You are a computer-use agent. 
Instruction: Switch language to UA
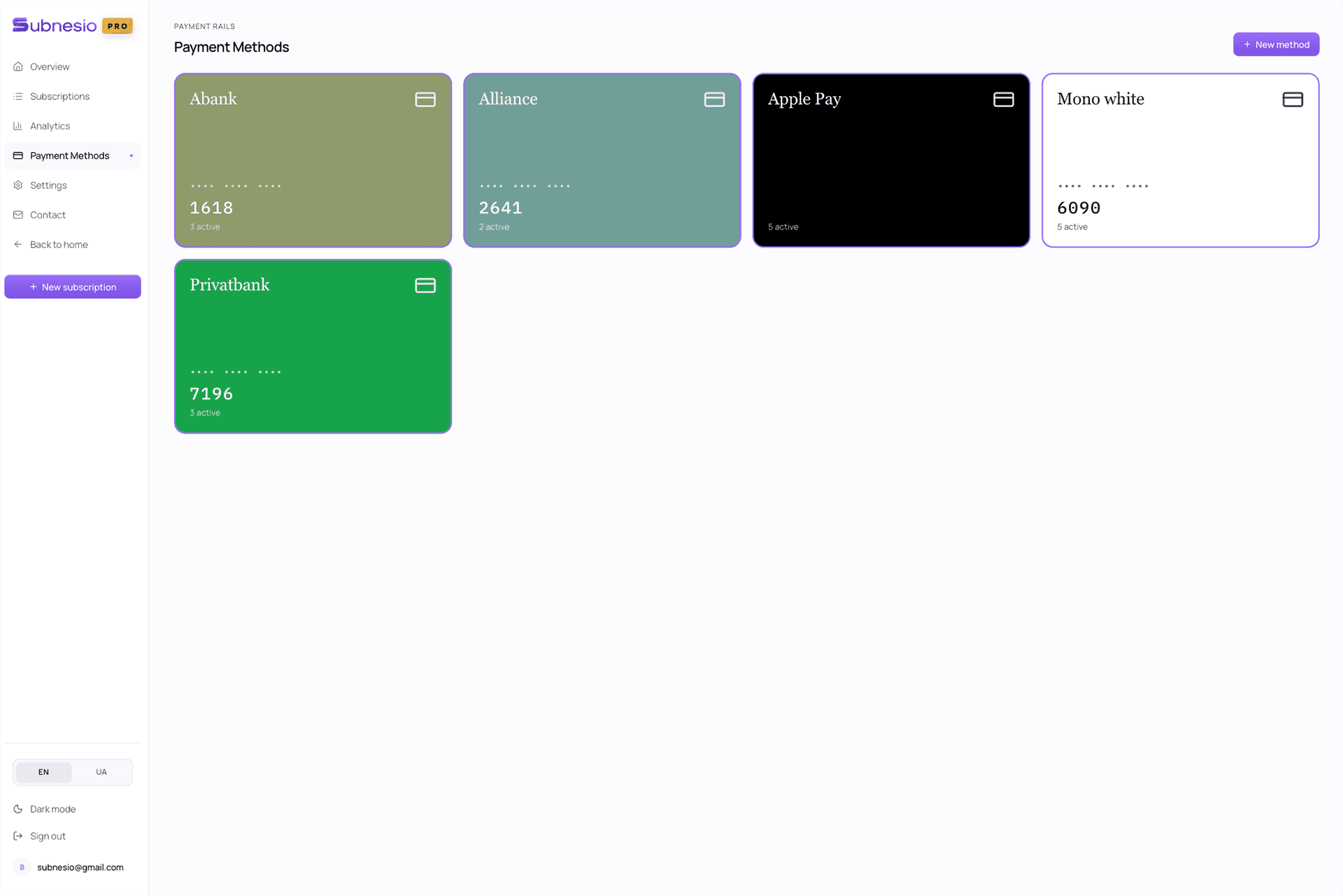coord(101,772)
